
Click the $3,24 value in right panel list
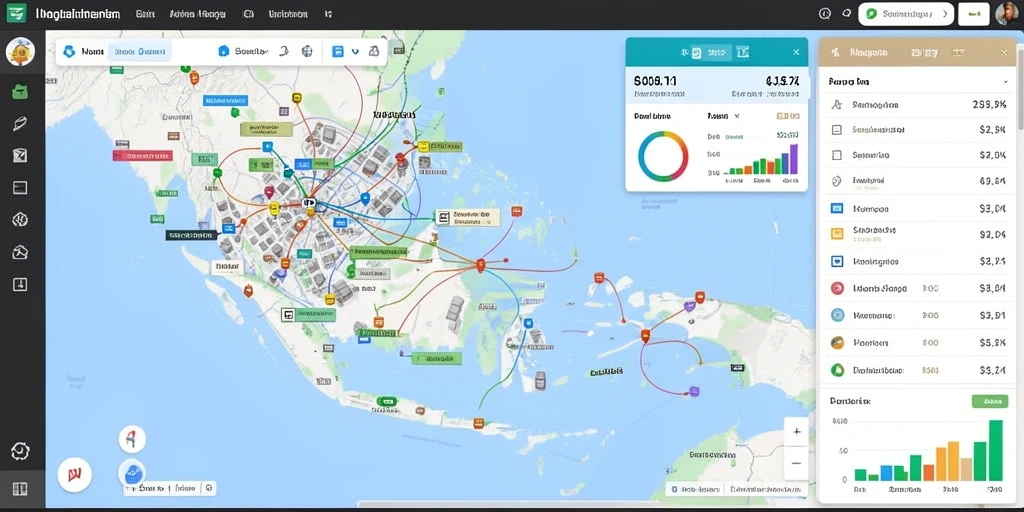[x=992, y=370]
